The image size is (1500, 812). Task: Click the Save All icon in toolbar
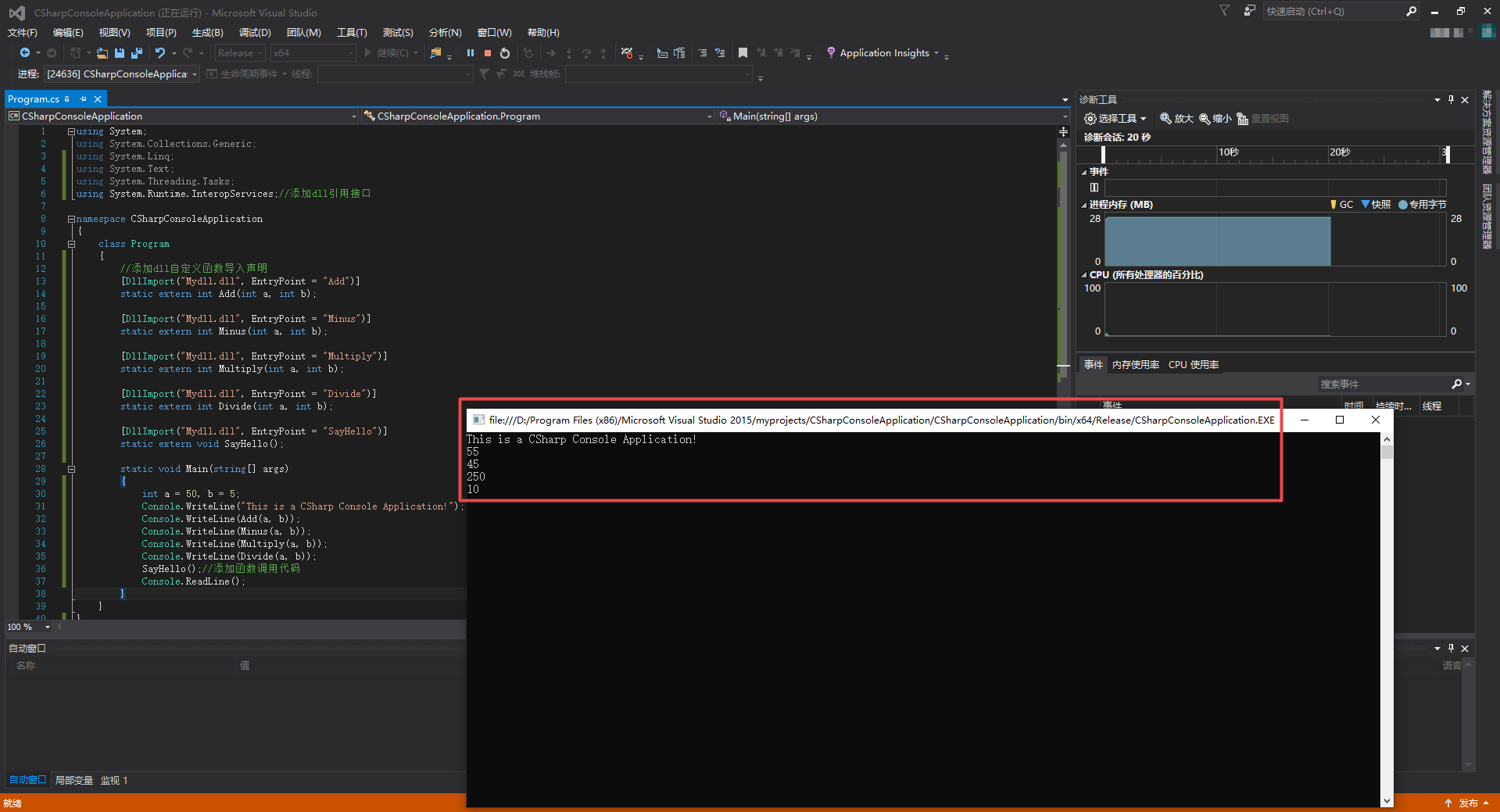[136, 52]
